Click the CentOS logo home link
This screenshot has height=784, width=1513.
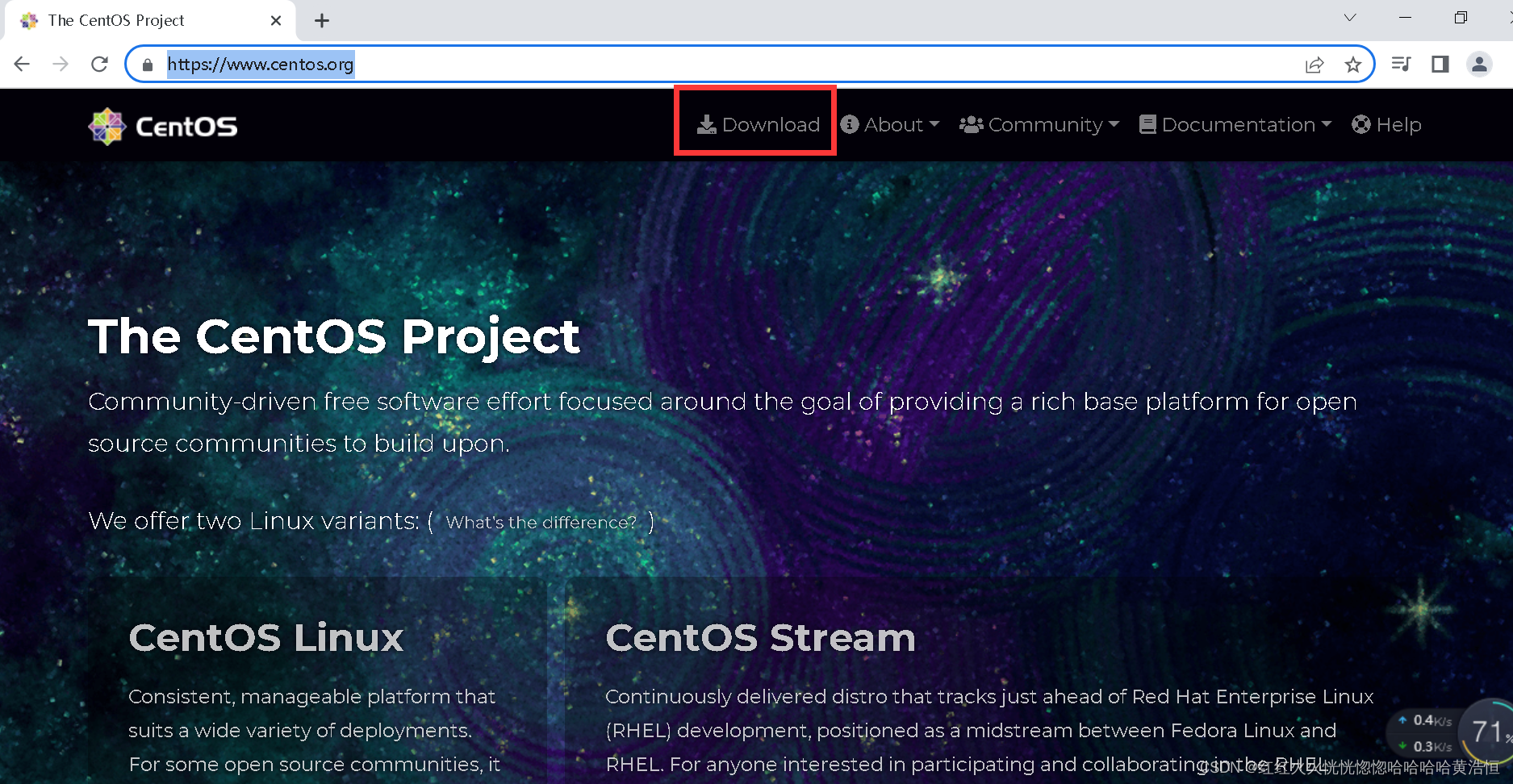tap(162, 127)
